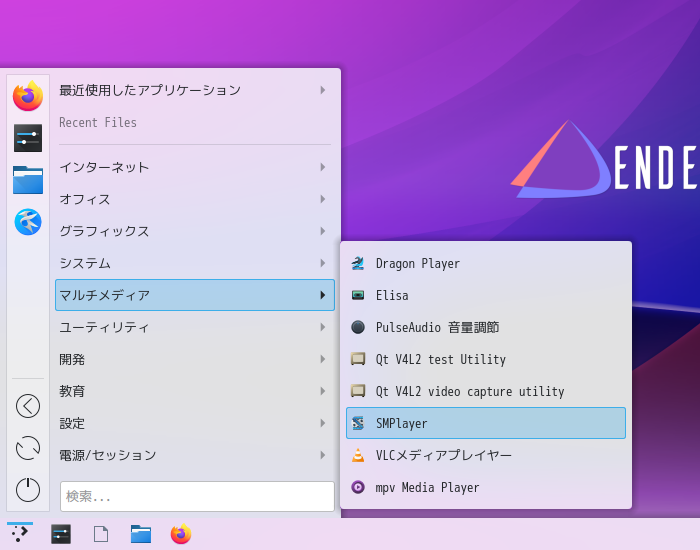
Task: Open file manager folder icon in favorites sidebar
Action: (28, 180)
